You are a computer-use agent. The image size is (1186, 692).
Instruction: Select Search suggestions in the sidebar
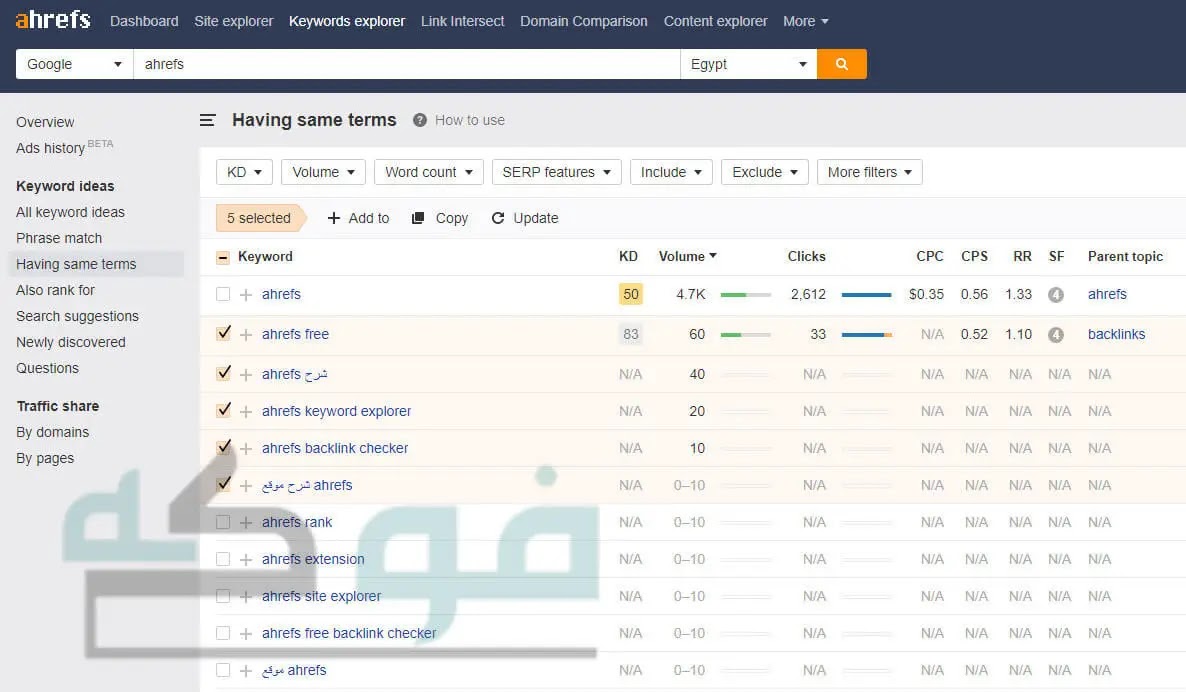click(77, 316)
